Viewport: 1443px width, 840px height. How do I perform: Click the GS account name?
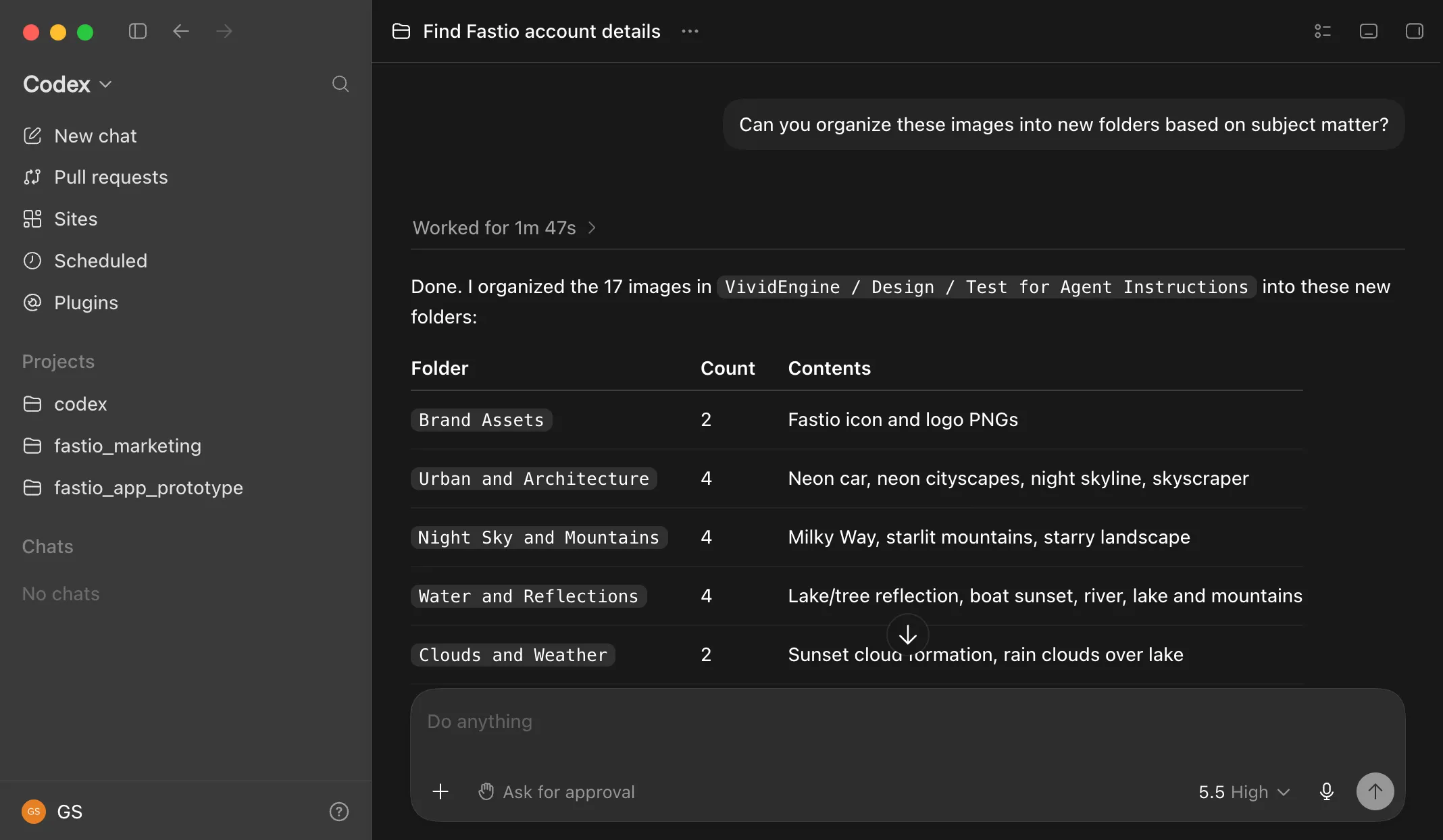click(70, 812)
